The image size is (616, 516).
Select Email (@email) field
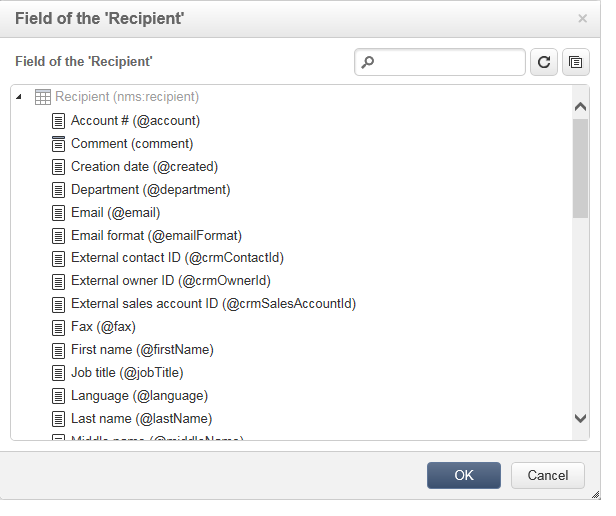point(116,213)
